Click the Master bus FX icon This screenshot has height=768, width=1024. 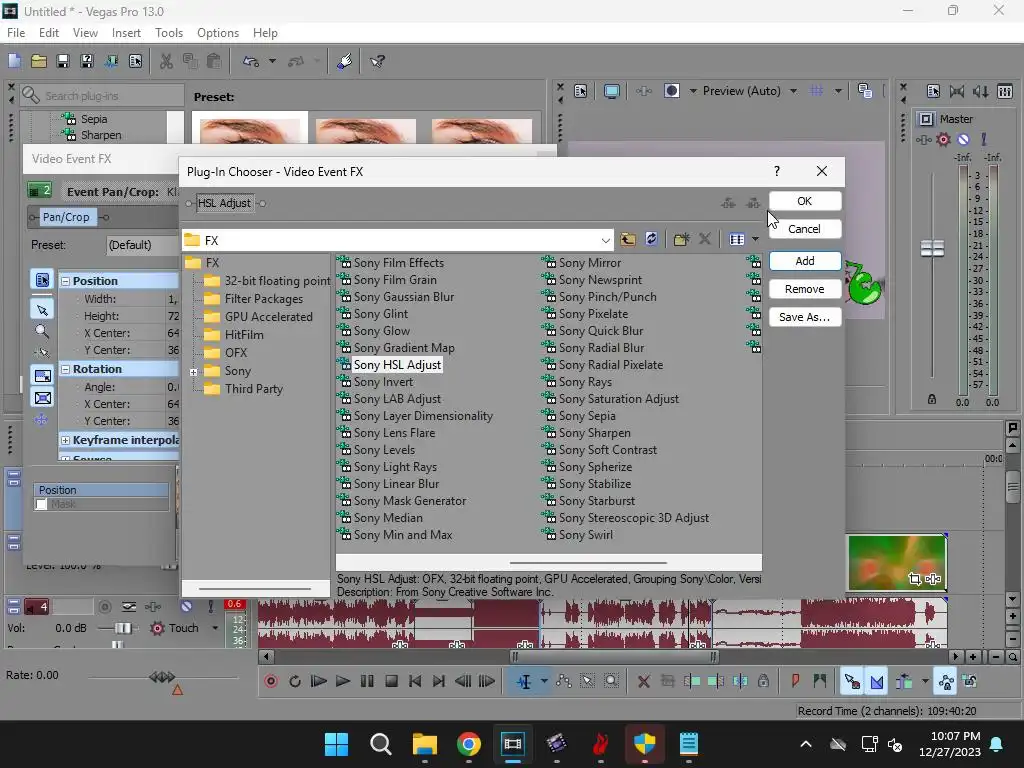pos(923,139)
